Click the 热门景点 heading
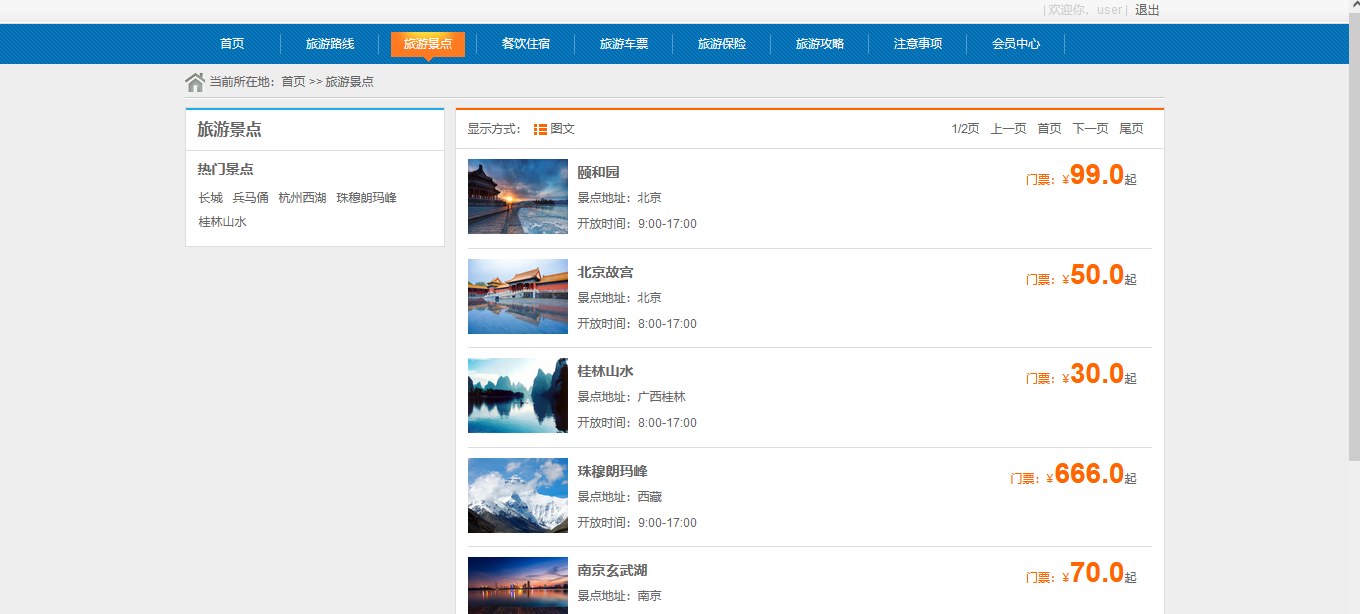 pyautogui.click(x=225, y=169)
